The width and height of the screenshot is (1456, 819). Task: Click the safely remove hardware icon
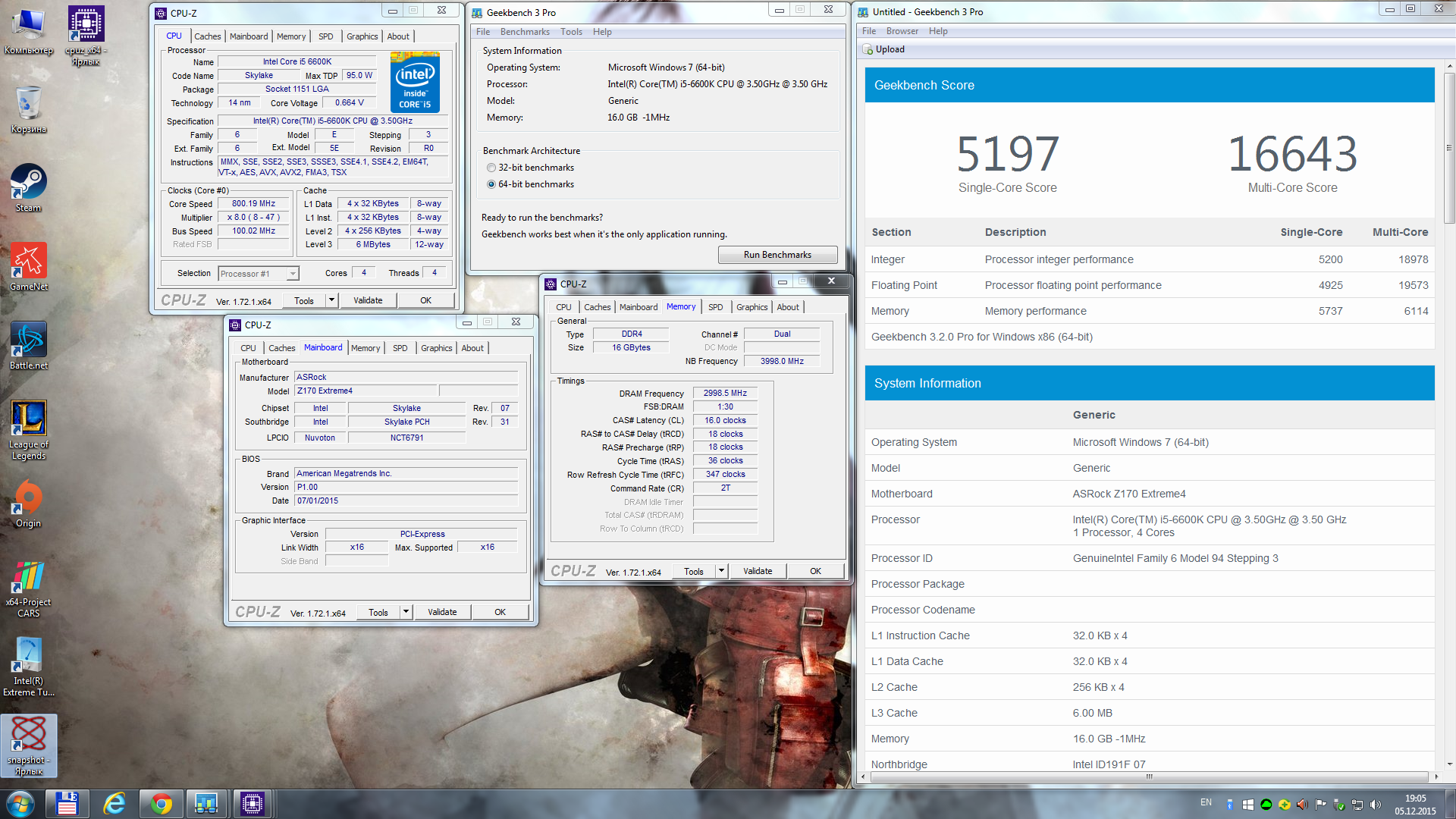1339,805
